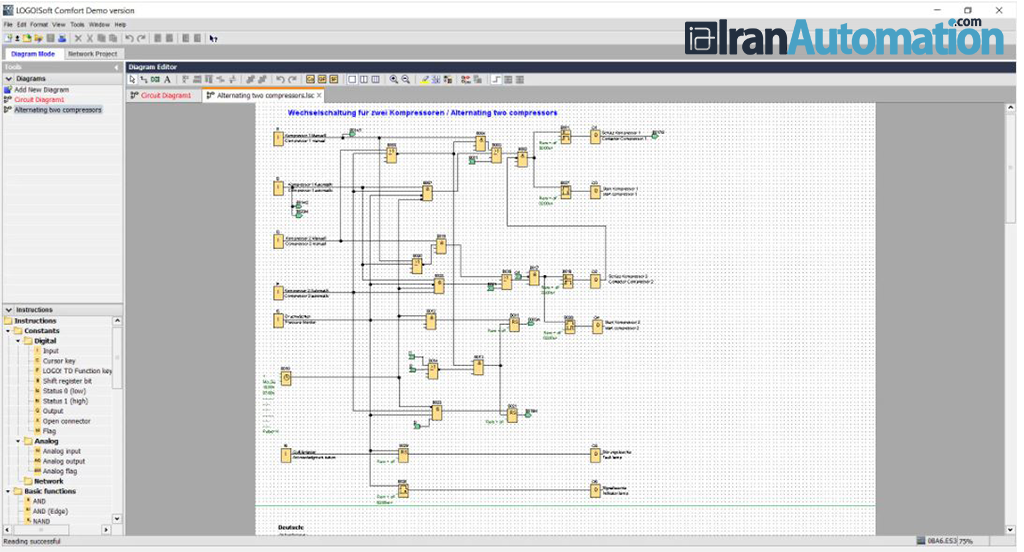This screenshot has height=552, width=1024.
Task: Select the function block insert tool icon
Action: (155, 80)
